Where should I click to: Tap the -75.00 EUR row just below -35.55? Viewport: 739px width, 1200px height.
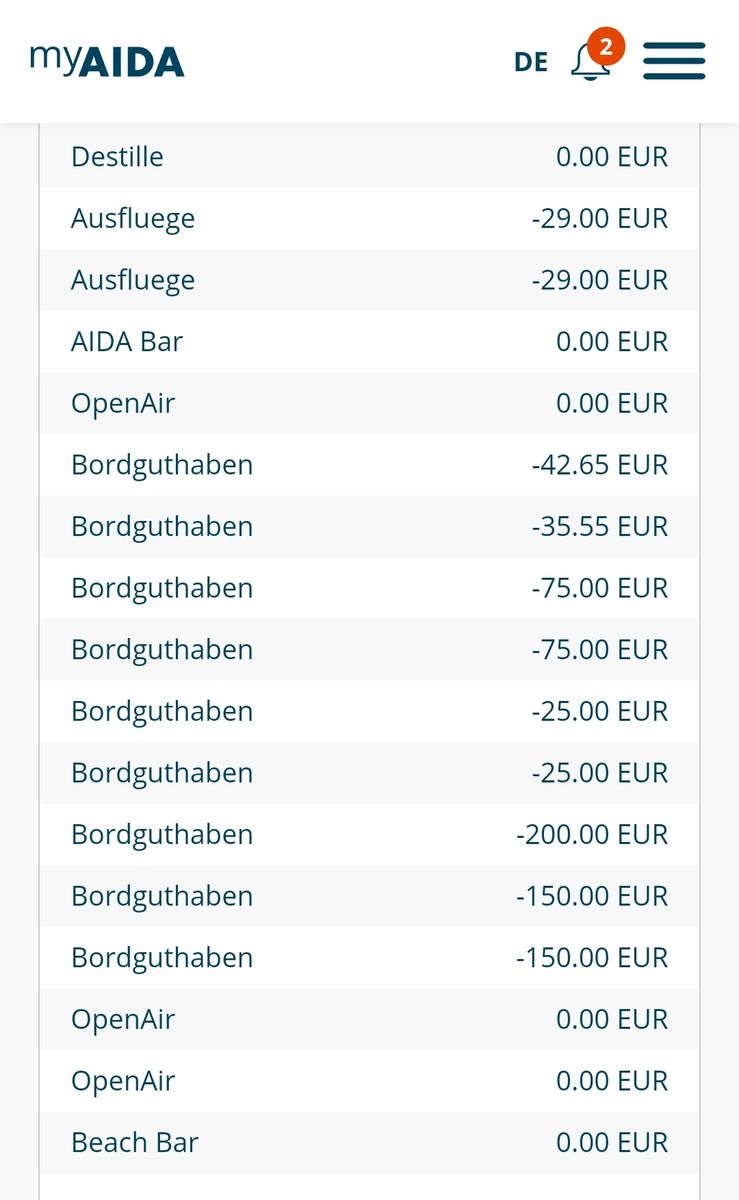pyautogui.click(x=599, y=588)
